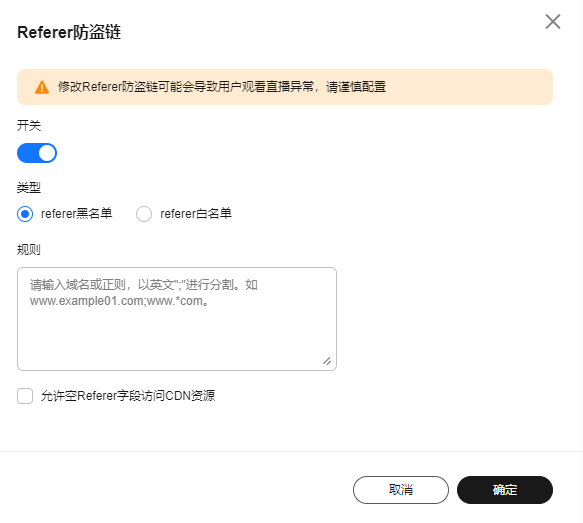Choose whitelist via the referer白名单 text label

196,214
